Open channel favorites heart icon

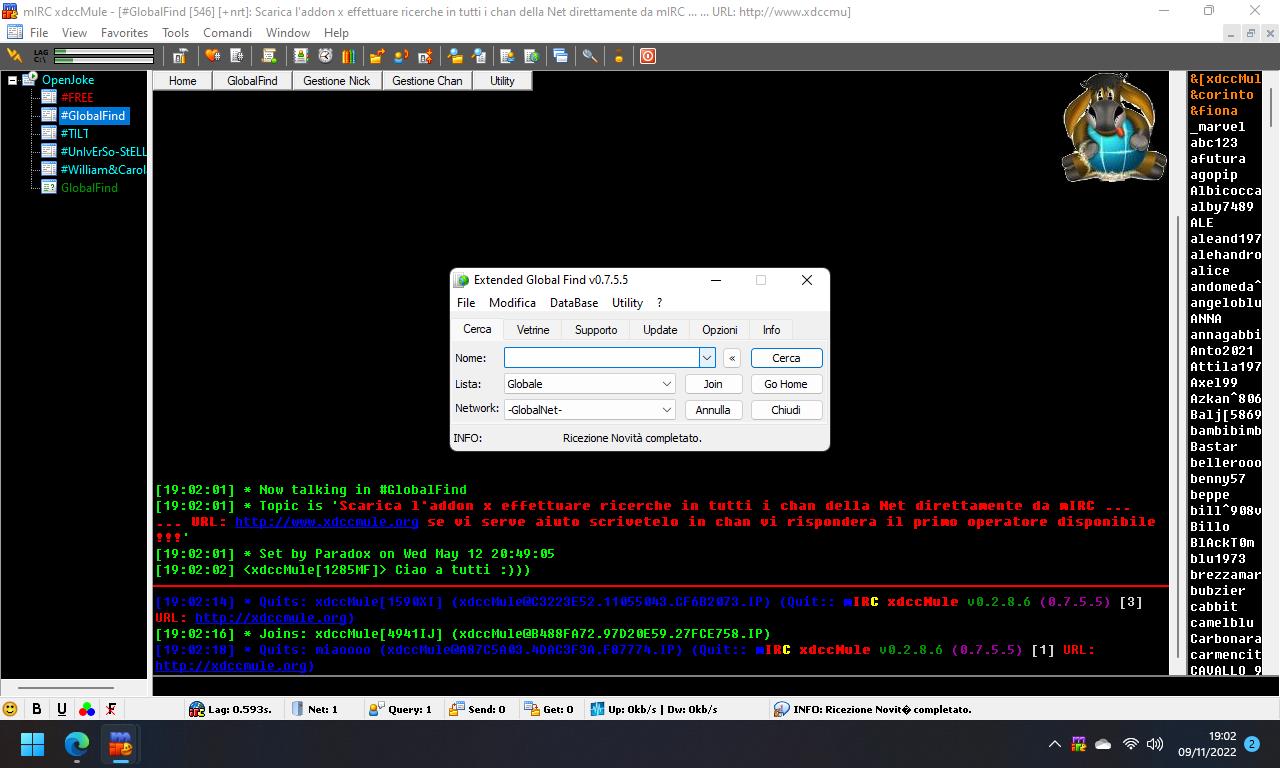click(212, 56)
